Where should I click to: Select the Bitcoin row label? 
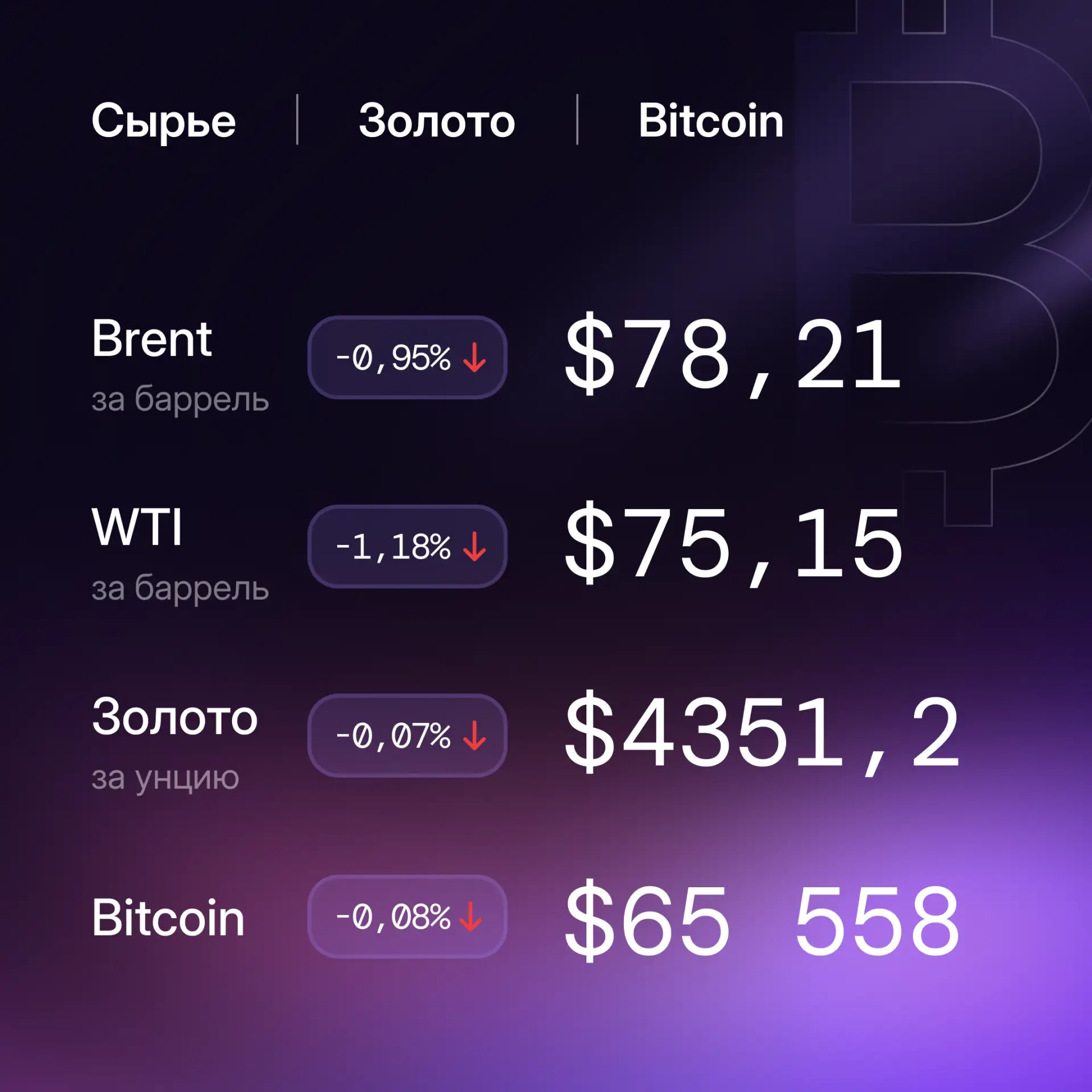(x=168, y=918)
